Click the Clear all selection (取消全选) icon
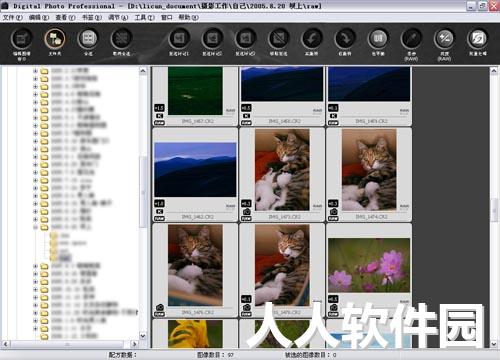 121,39
